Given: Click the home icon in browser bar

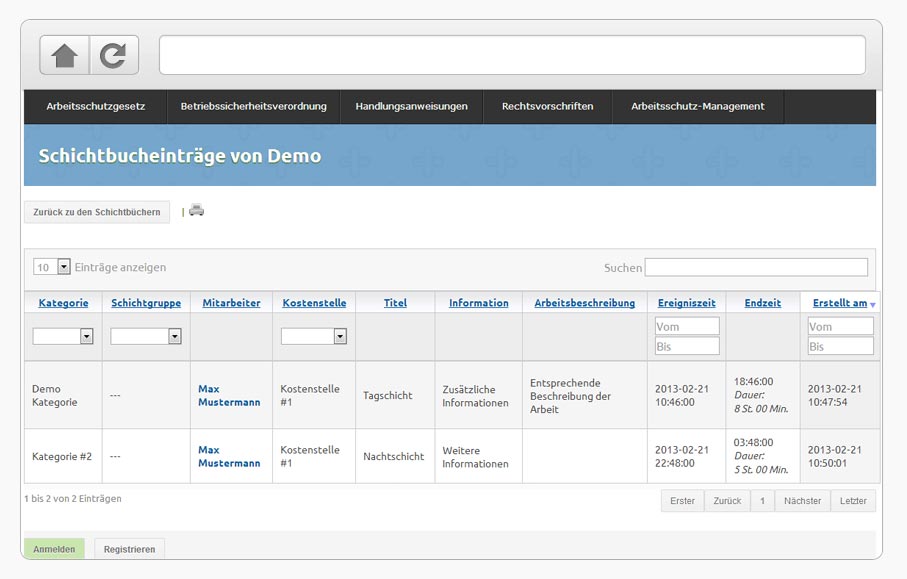Looking at the screenshot, I should pos(64,56).
